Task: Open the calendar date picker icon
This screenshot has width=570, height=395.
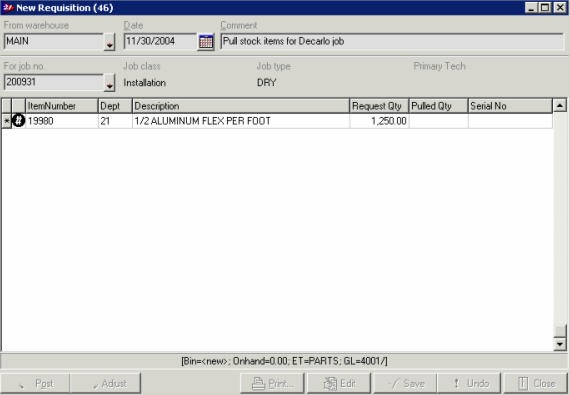Action: tap(206, 42)
